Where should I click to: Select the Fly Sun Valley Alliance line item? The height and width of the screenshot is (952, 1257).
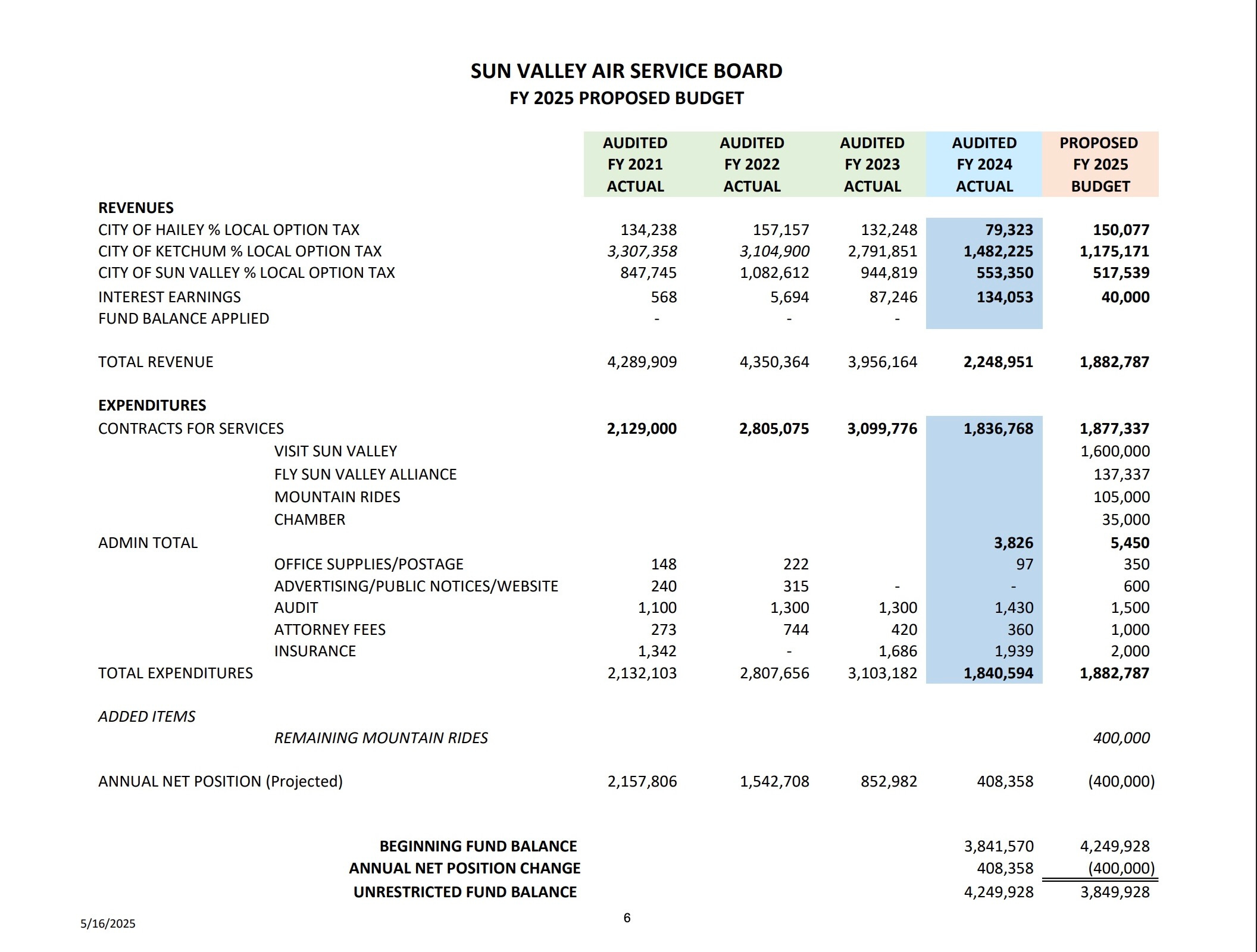pos(365,474)
